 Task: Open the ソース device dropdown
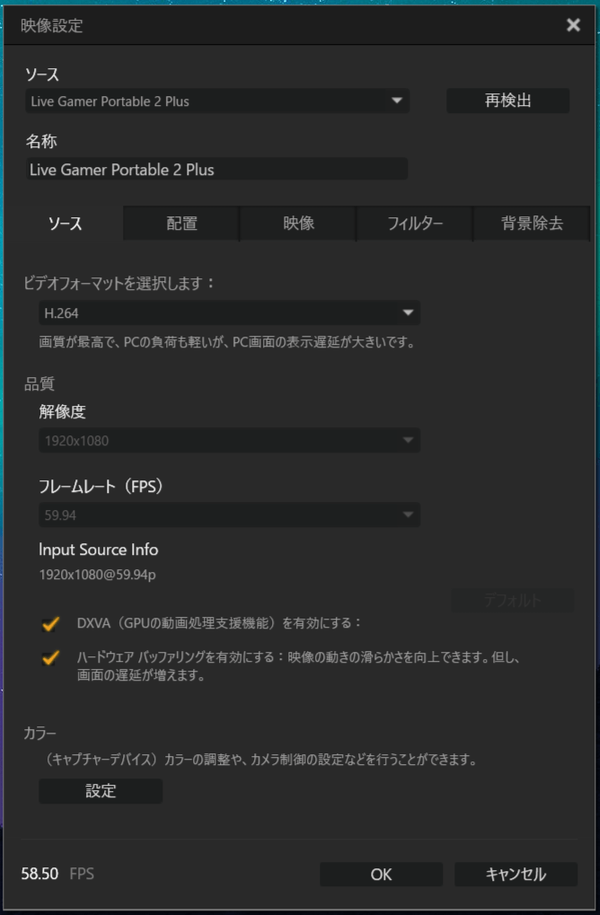pyautogui.click(x=217, y=101)
